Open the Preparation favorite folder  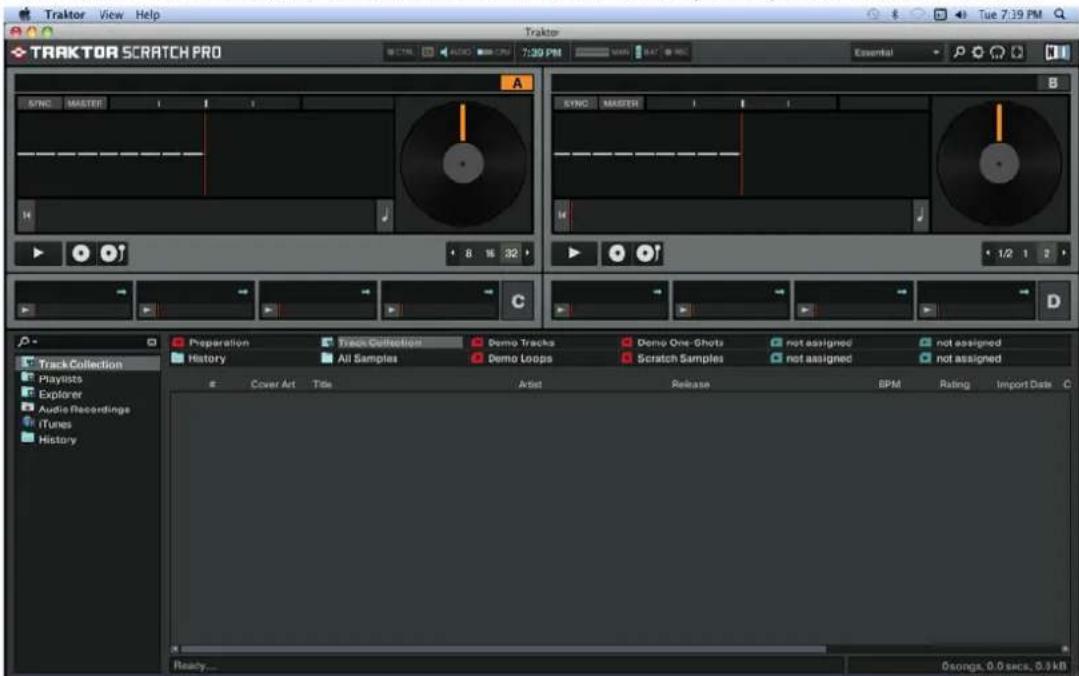[219, 342]
